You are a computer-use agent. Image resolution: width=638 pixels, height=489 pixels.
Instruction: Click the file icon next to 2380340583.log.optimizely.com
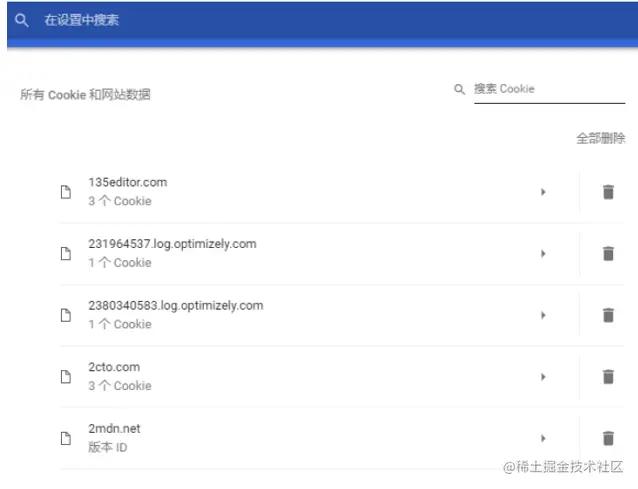(x=66, y=315)
